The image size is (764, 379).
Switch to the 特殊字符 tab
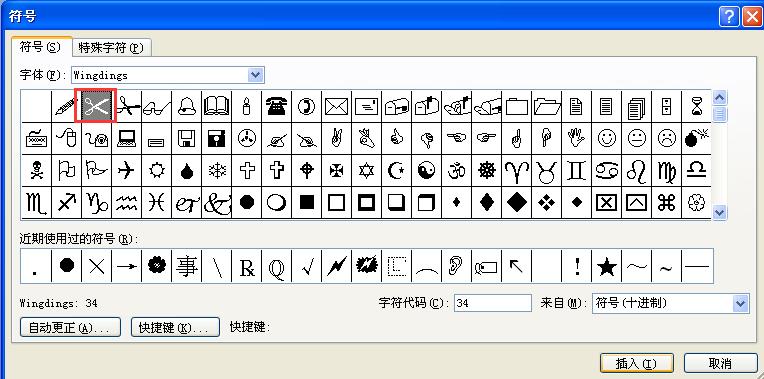(111, 48)
